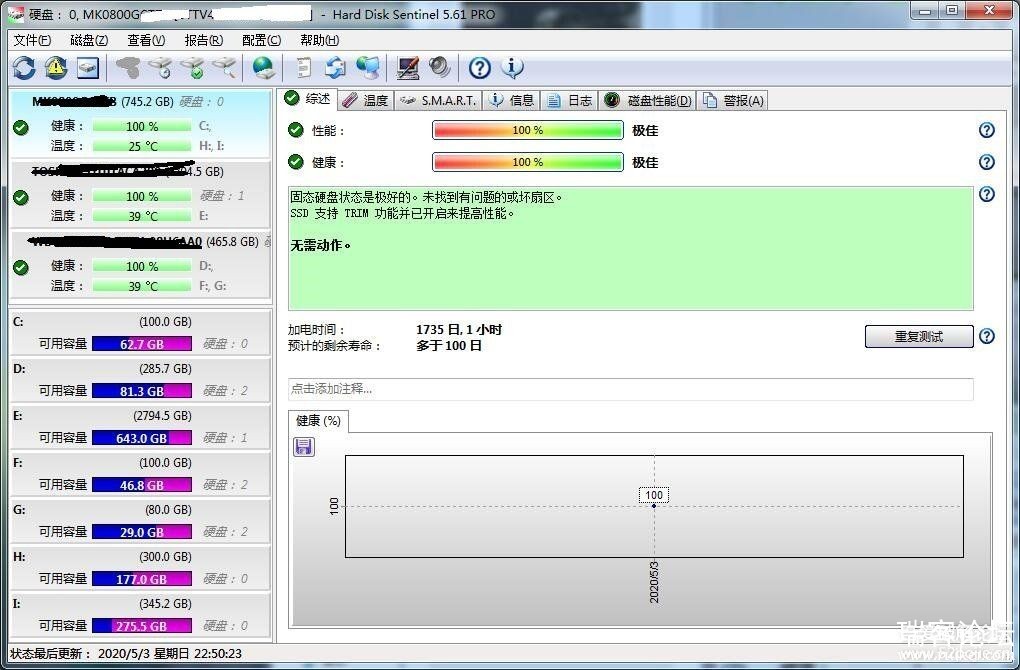Select the 健康 (%) chart tab
The image size is (1020, 670).
coord(319,421)
